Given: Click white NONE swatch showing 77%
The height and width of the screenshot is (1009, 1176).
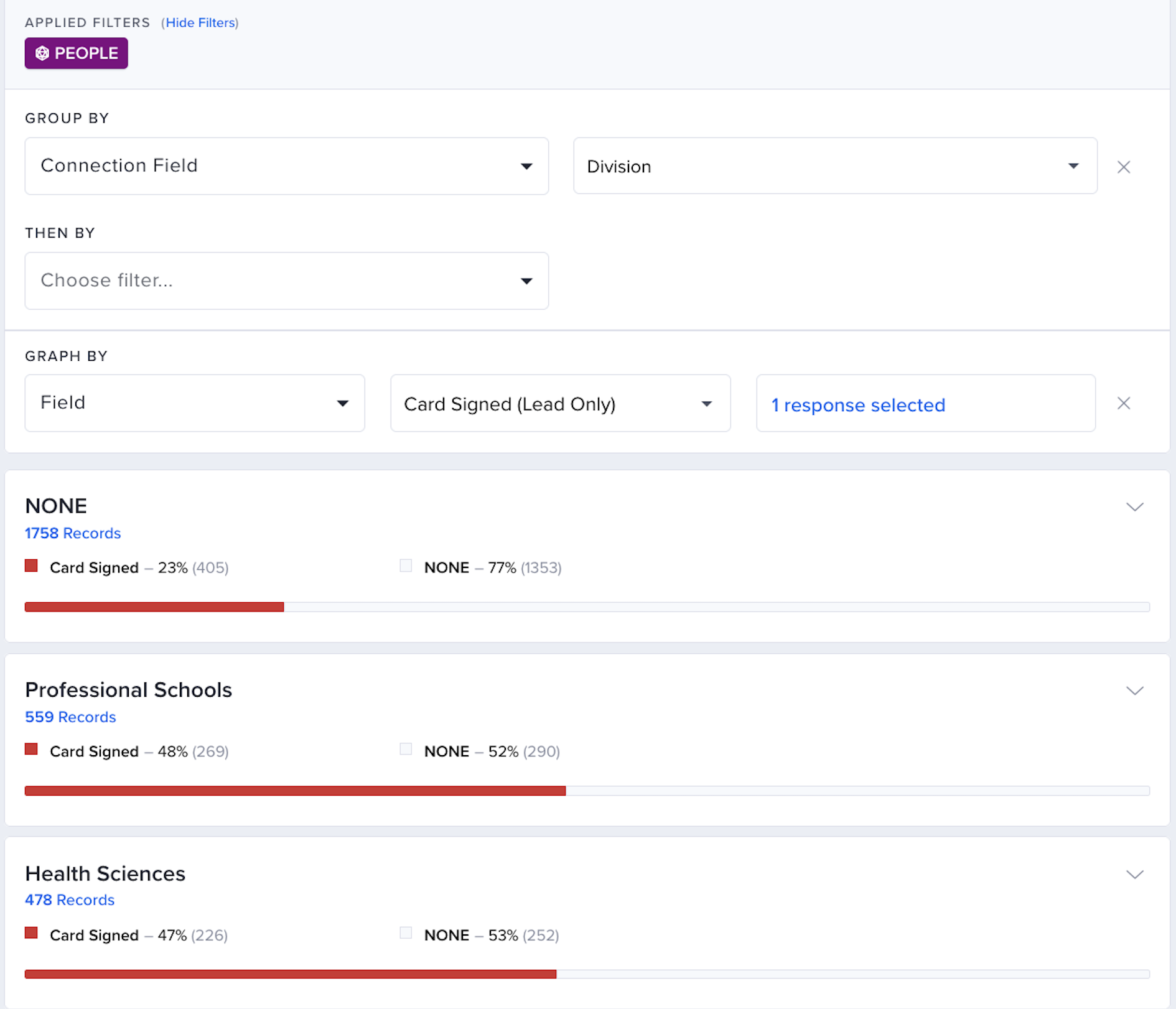Looking at the screenshot, I should (x=406, y=565).
